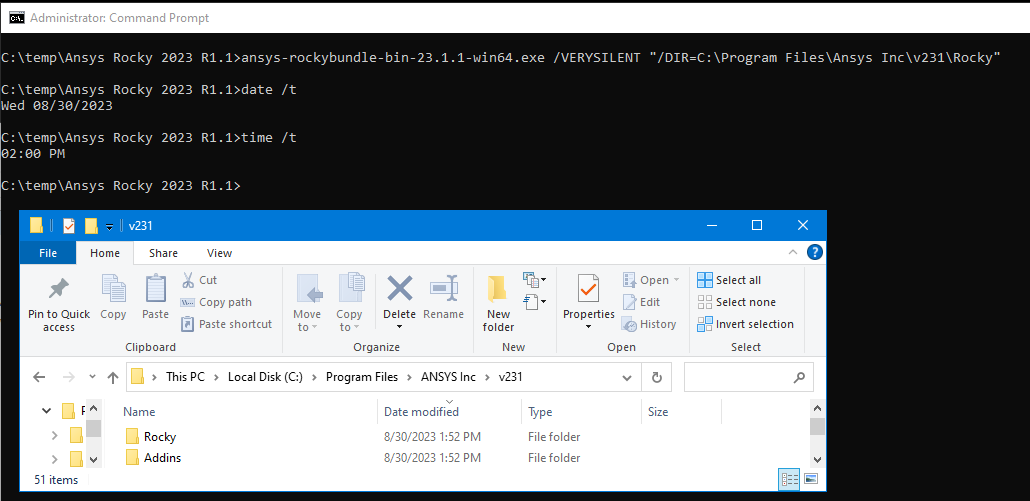Click the Cut scissors command

point(199,280)
